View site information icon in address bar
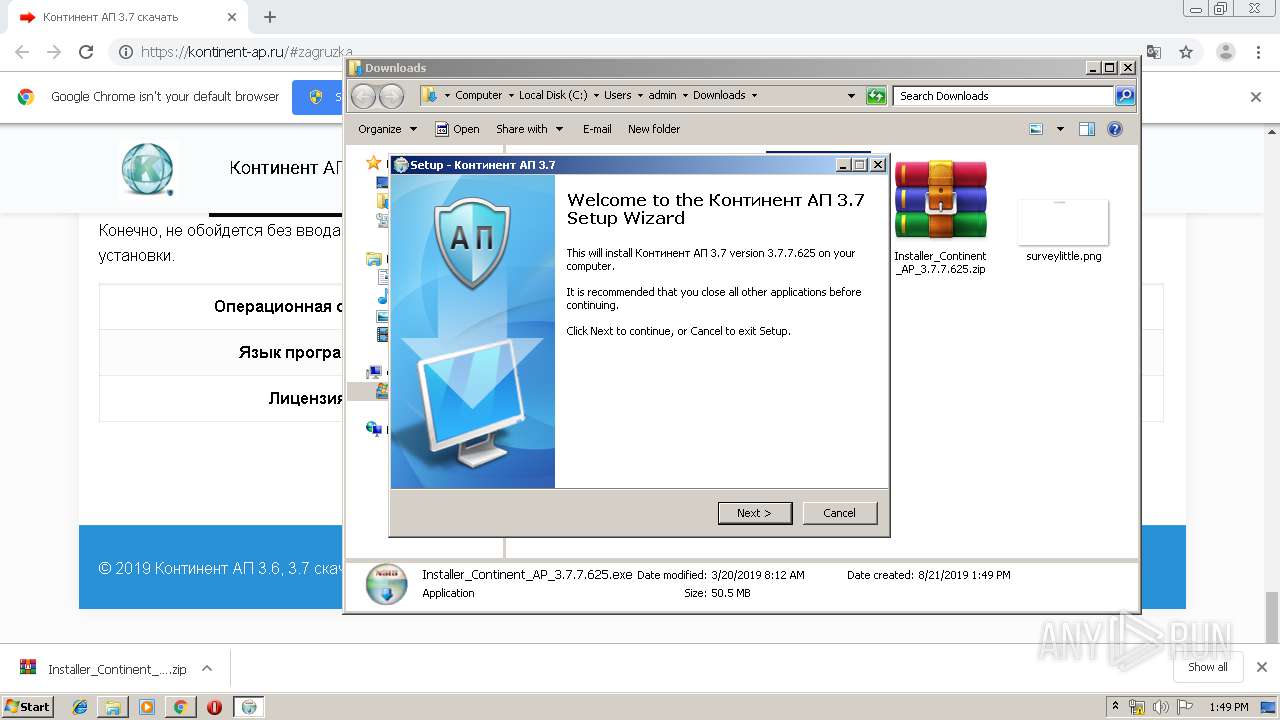The width and height of the screenshot is (1280, 720). (x=125, y=52)
